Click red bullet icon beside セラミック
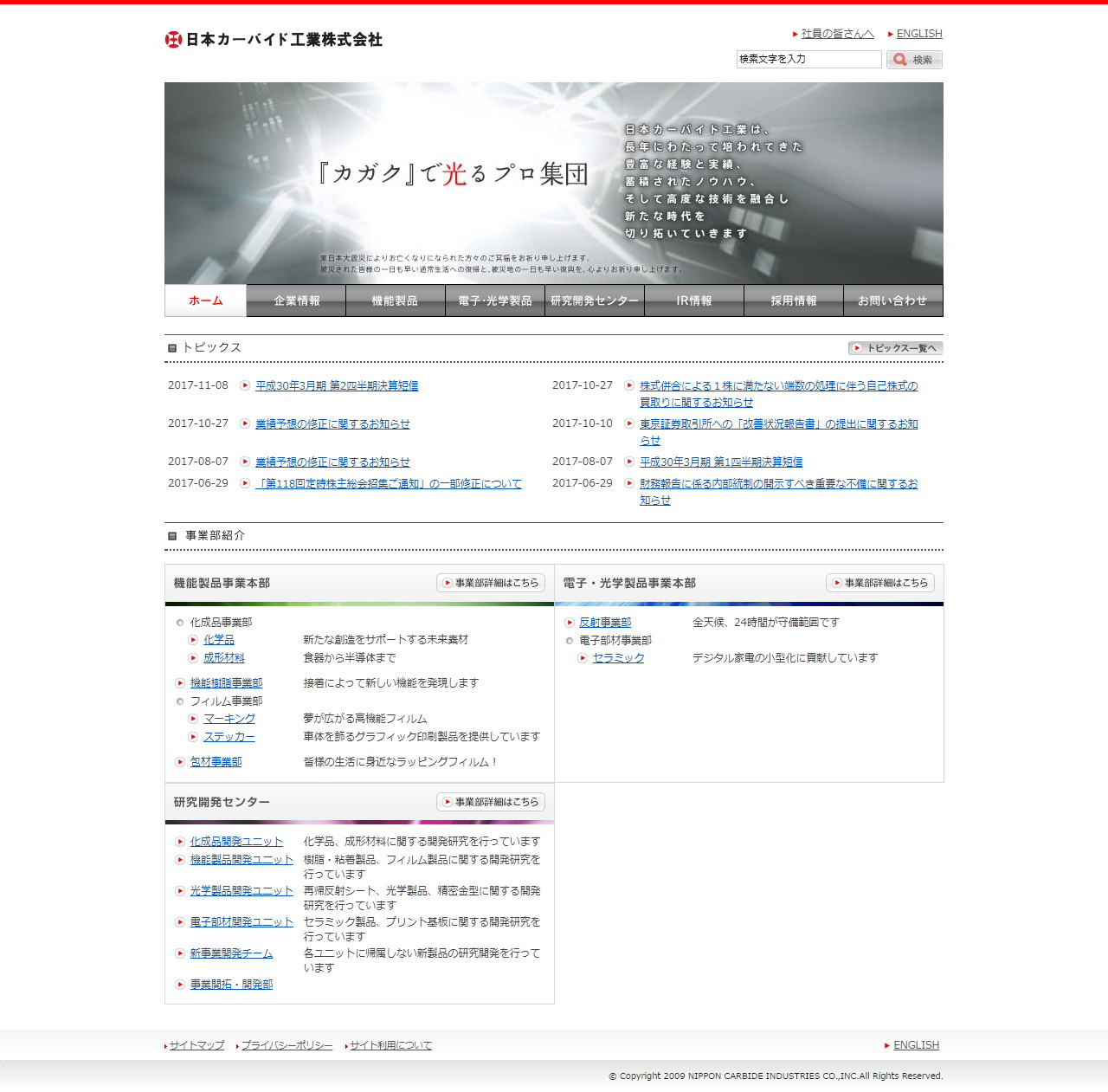 (x=583, y=658)
